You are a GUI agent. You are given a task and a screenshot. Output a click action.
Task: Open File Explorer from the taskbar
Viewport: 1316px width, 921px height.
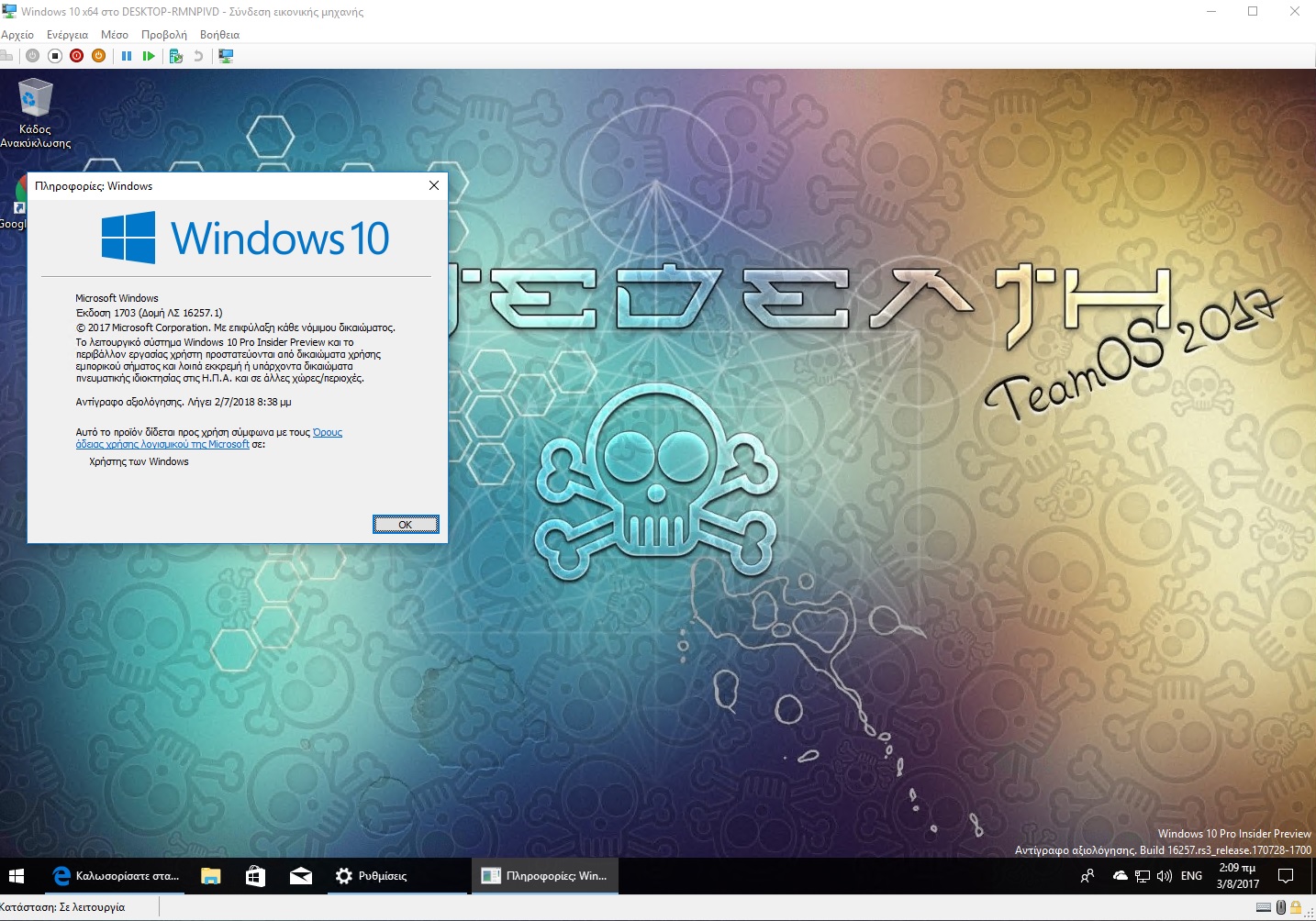(x=211, y=876)
